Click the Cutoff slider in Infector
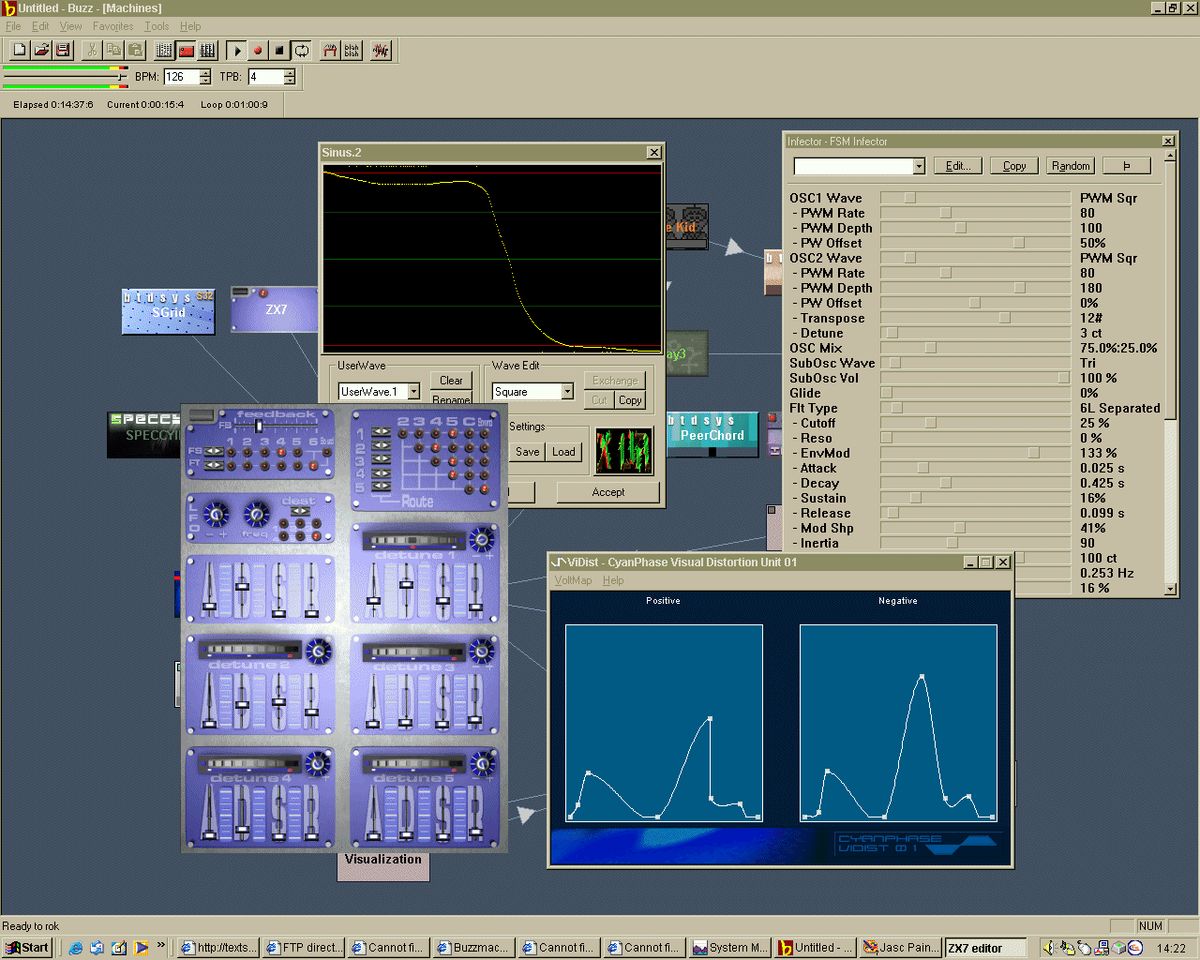This screenshot has width=1200, height=960. (930, 423)
